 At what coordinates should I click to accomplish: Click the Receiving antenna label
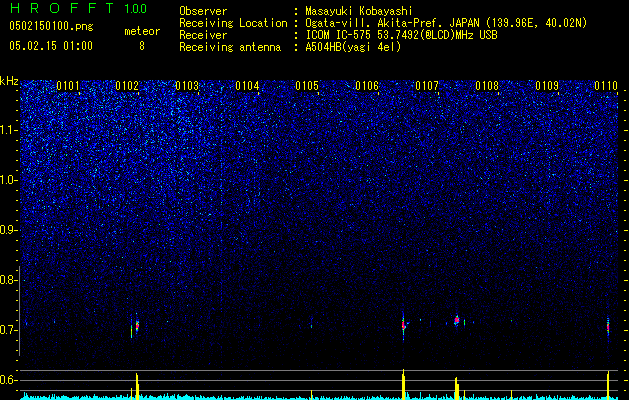(230, 47)
